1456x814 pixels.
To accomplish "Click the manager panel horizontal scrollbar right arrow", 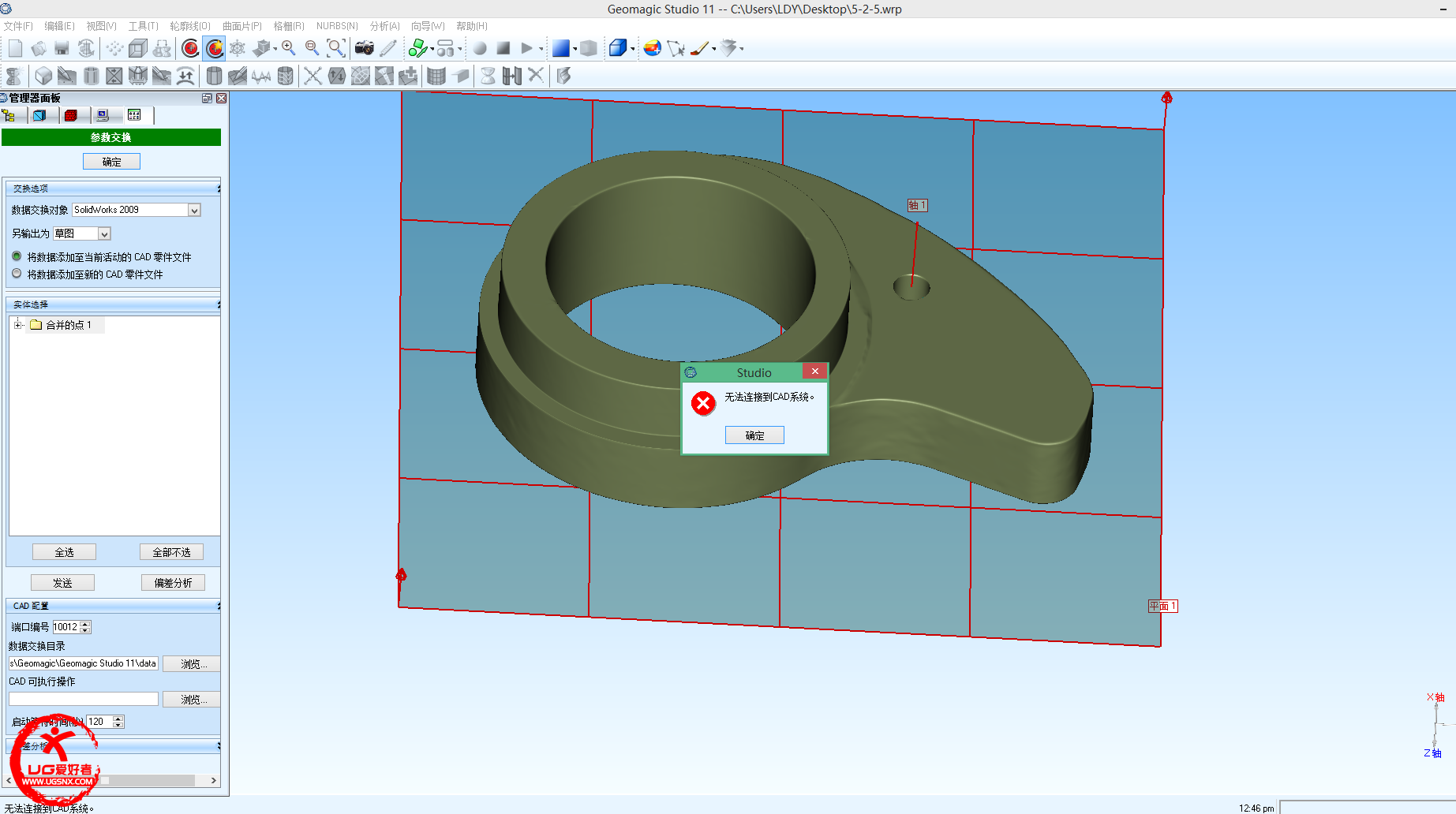I will pyautogui.click(x=213, y=780).
